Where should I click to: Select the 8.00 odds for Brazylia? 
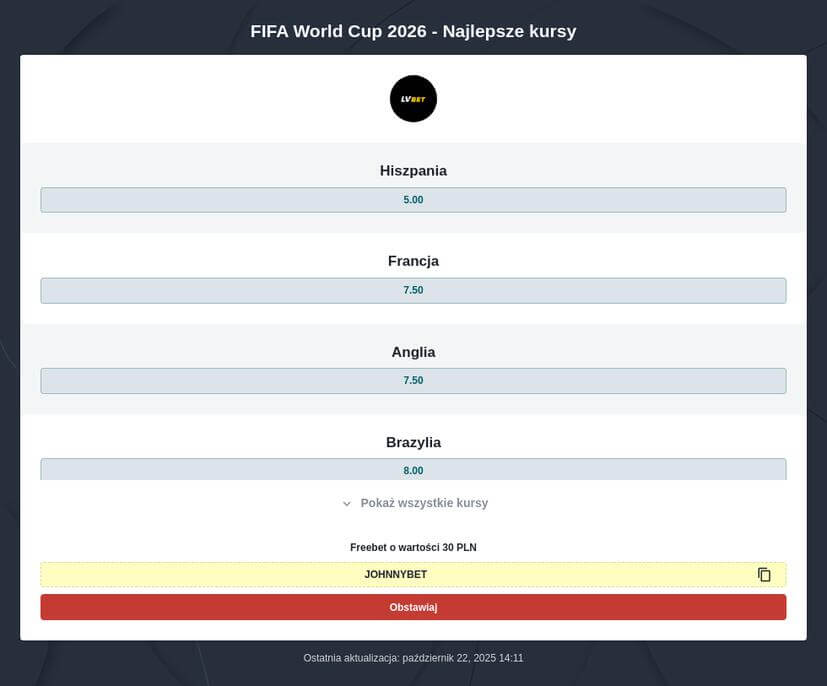point(413,469)
